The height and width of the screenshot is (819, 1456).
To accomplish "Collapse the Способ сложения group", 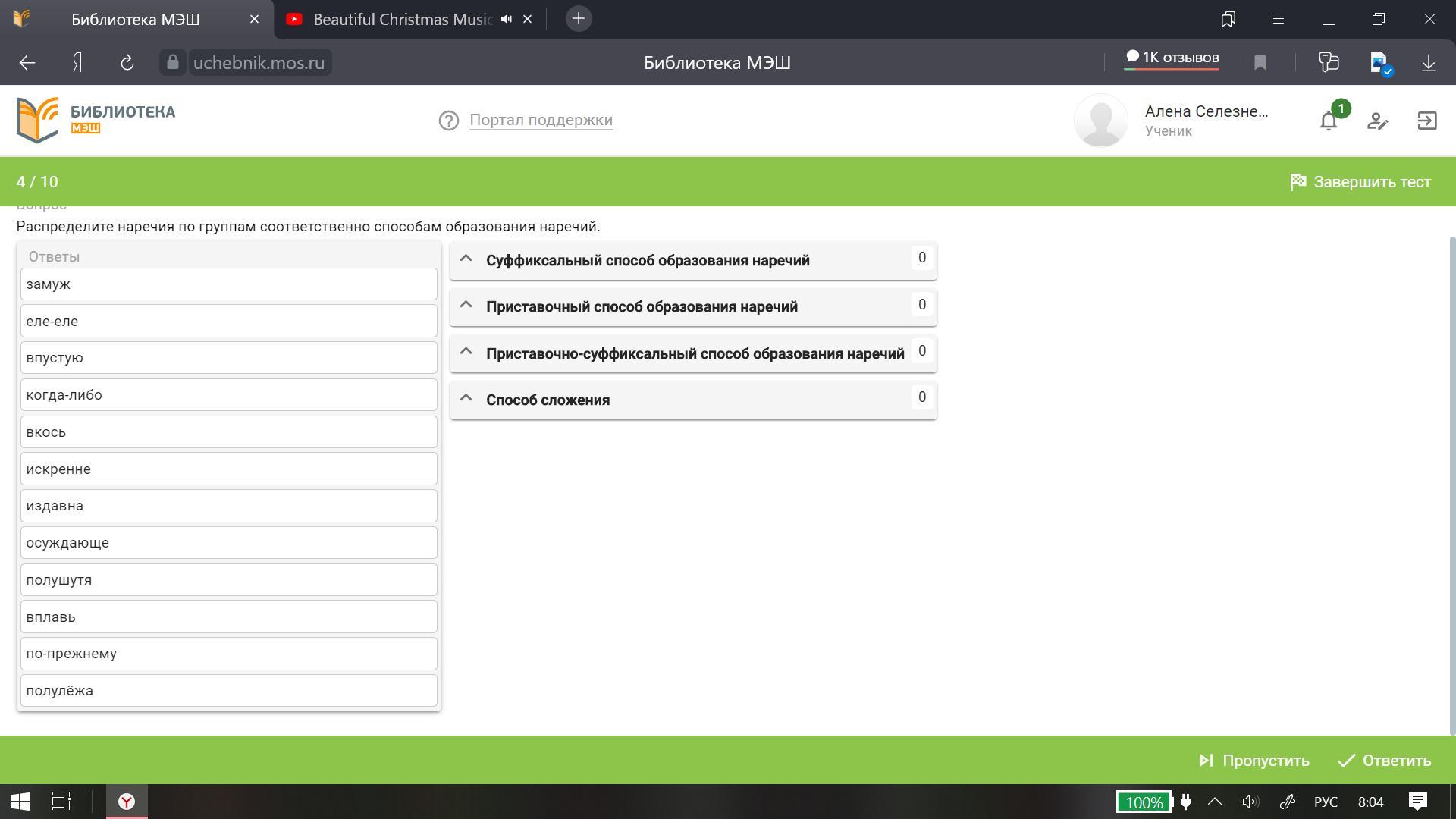I will tap(466, 399).
